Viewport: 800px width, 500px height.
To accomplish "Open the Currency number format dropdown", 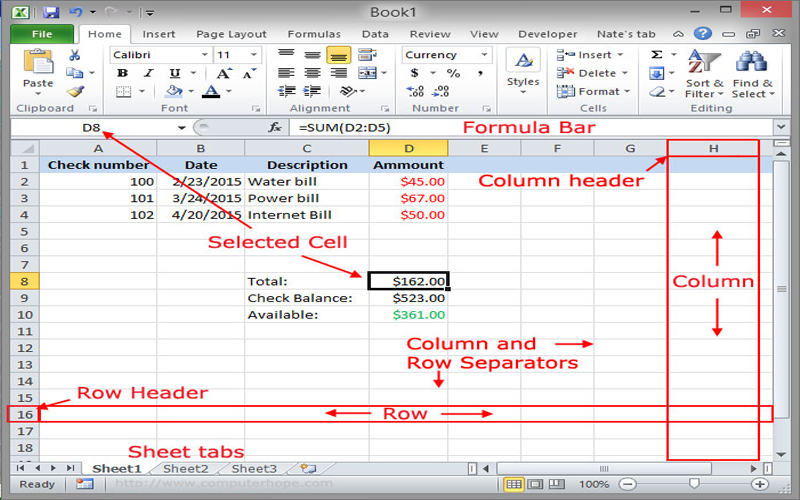I will (x=484, y=55).
